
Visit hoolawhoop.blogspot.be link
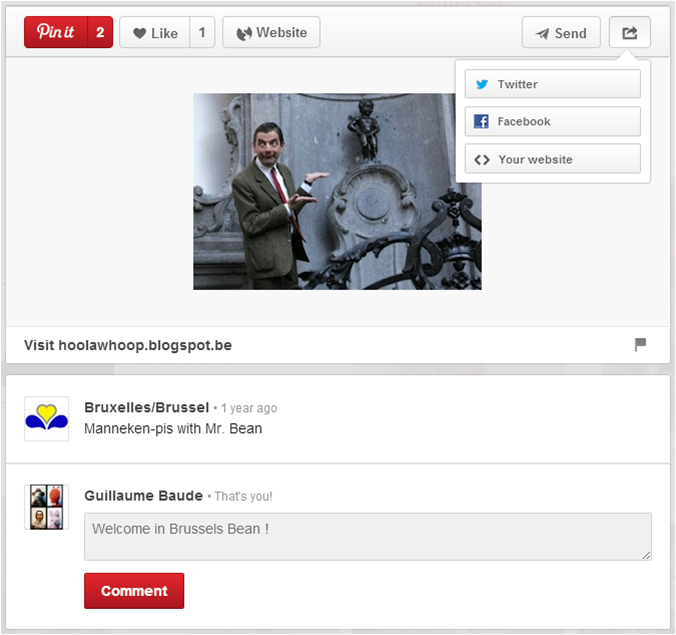click(x=128, y=345)
